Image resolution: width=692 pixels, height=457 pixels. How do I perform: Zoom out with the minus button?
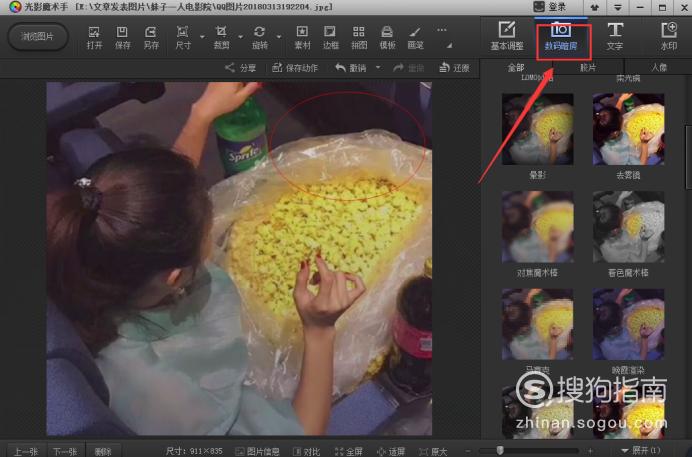point(468,451)
